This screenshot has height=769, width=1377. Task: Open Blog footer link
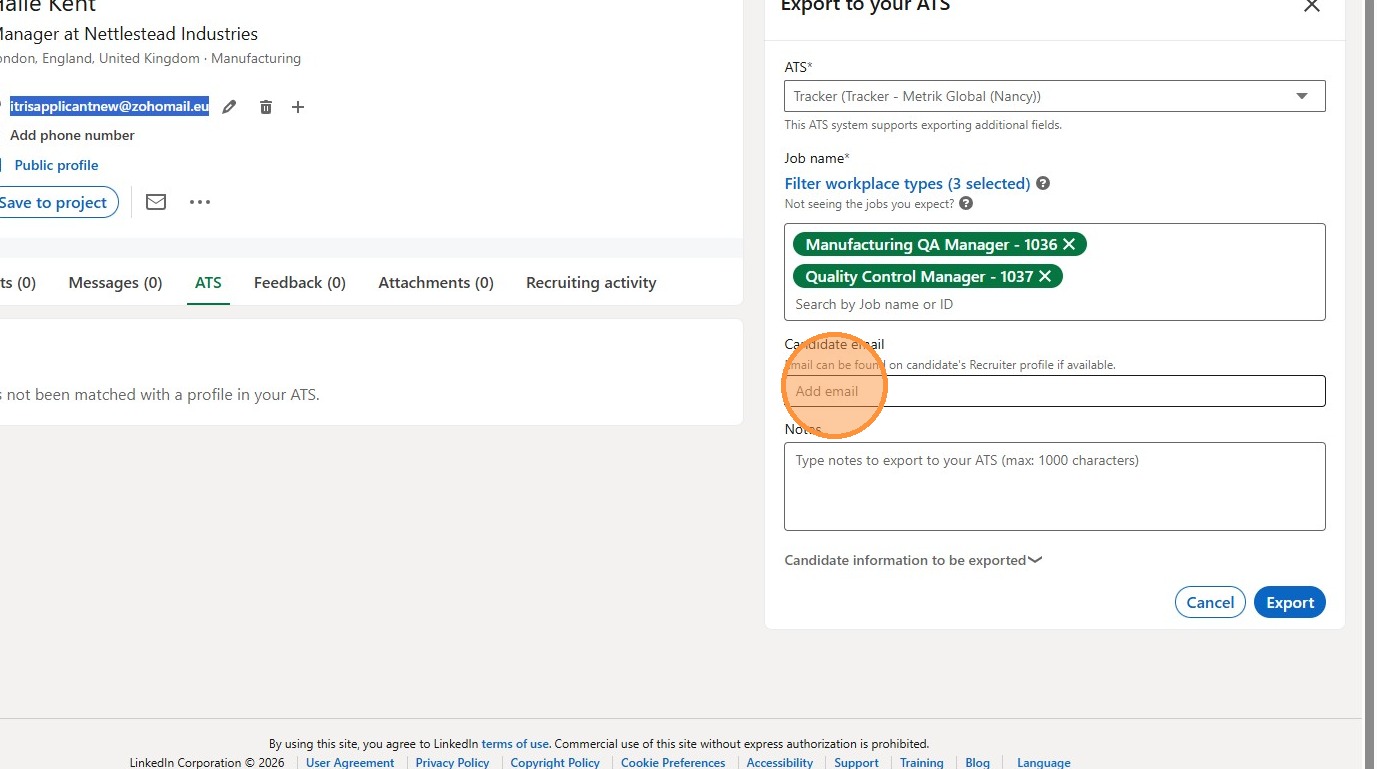[x=977, y=763]
